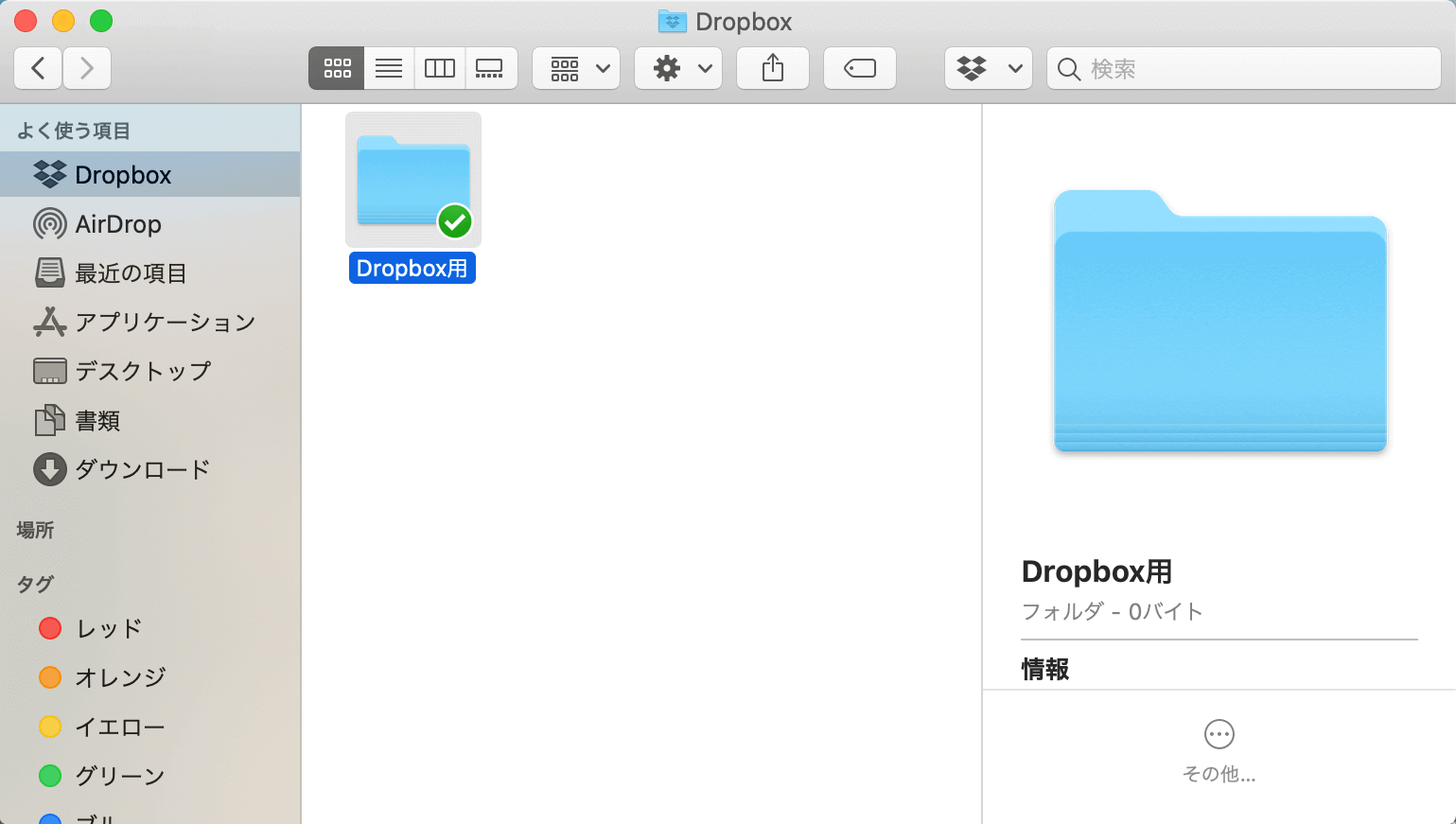
Task: Open the gear action menu
Action: click(678, 68)
